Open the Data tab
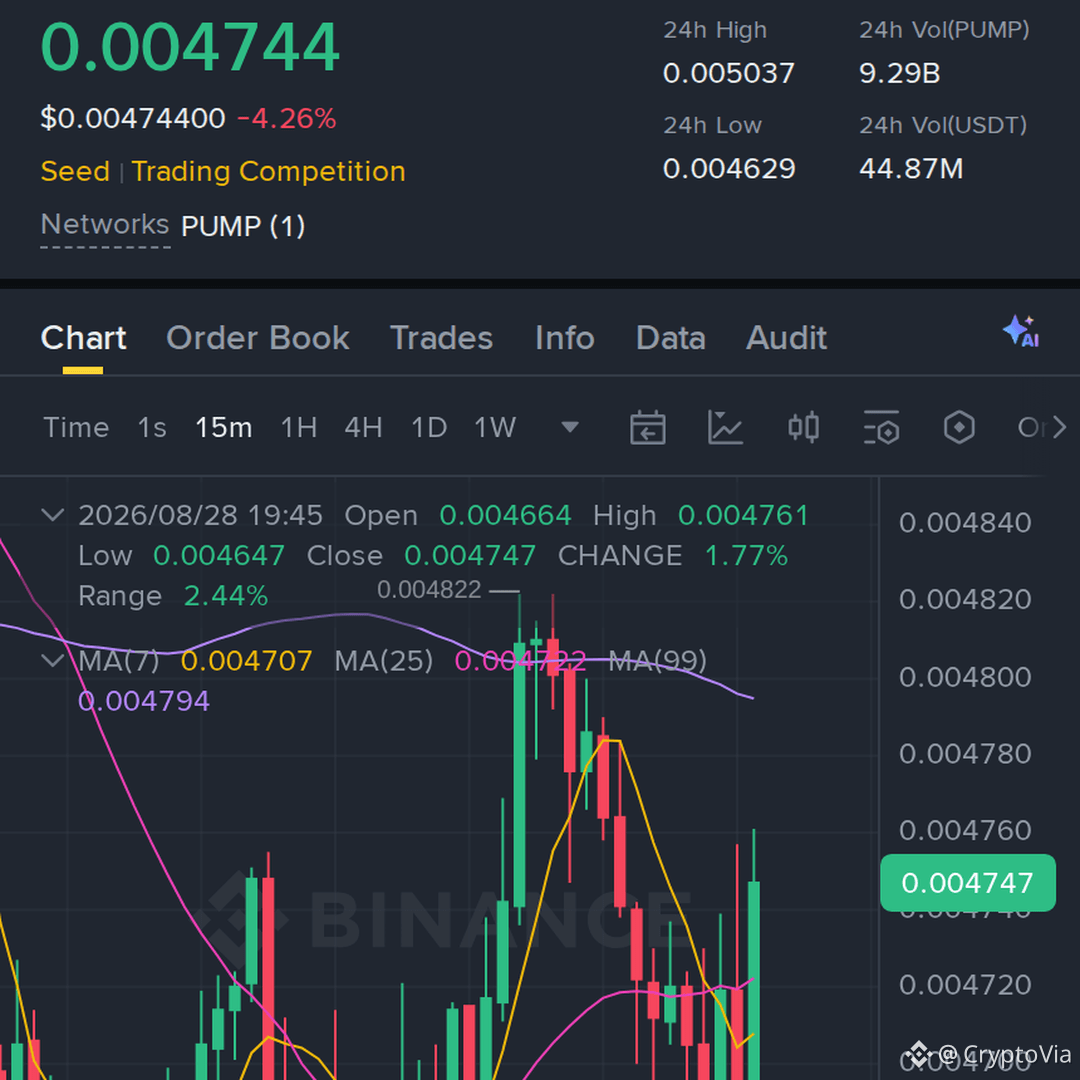This screenshot has height=1080, width=1080. [671, 338]
